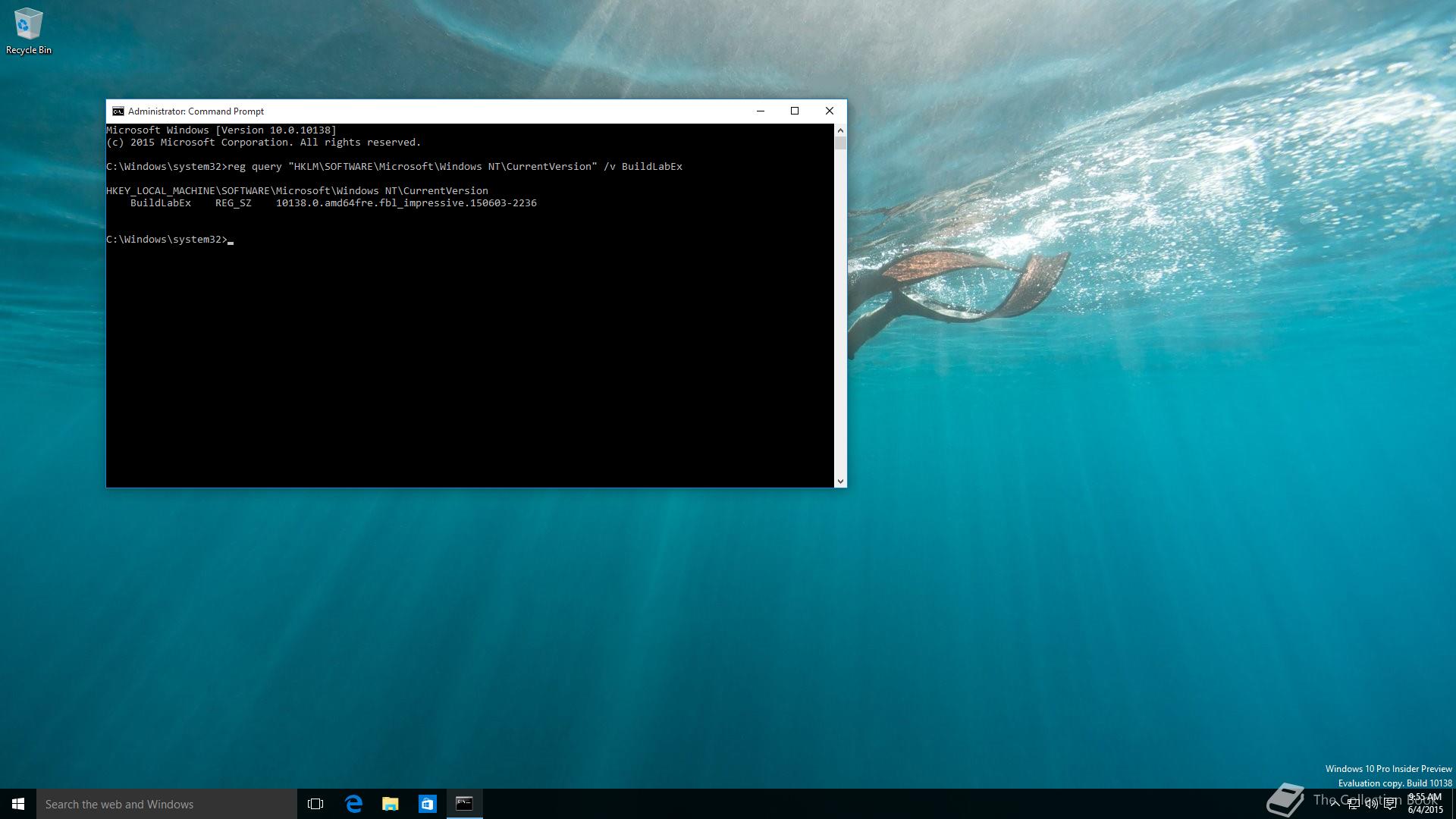Minimize the Command Prompt window
Viewport: 1456px width, 819px height.
[760, 111]
